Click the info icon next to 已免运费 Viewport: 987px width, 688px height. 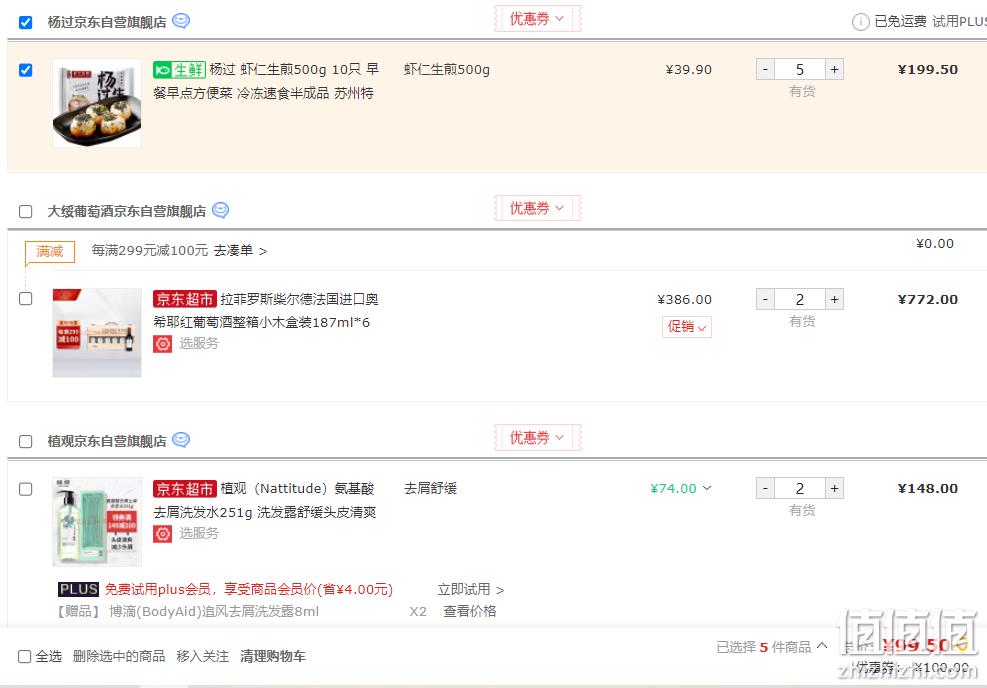point(860,22)
